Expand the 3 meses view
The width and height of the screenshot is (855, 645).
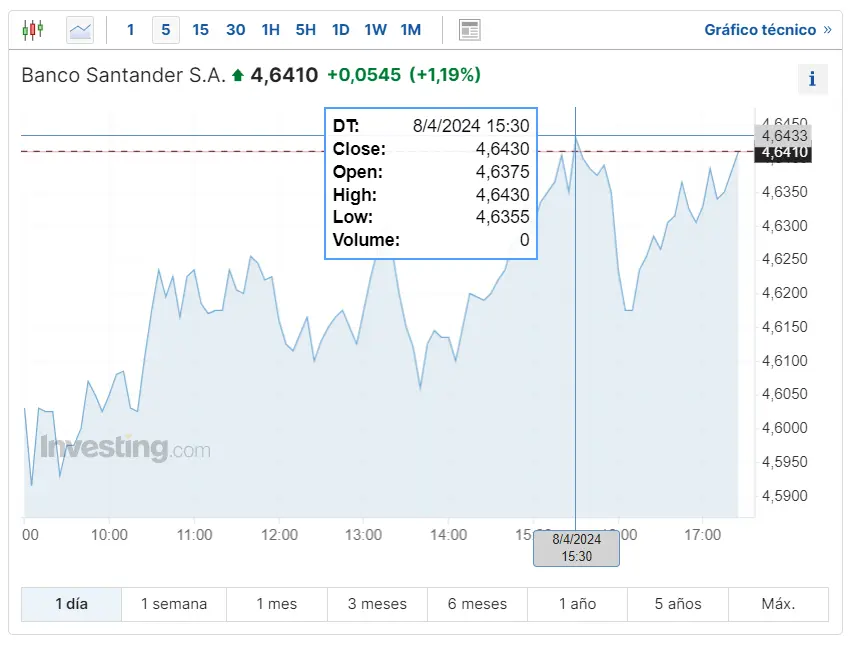[x=377, y=603]
